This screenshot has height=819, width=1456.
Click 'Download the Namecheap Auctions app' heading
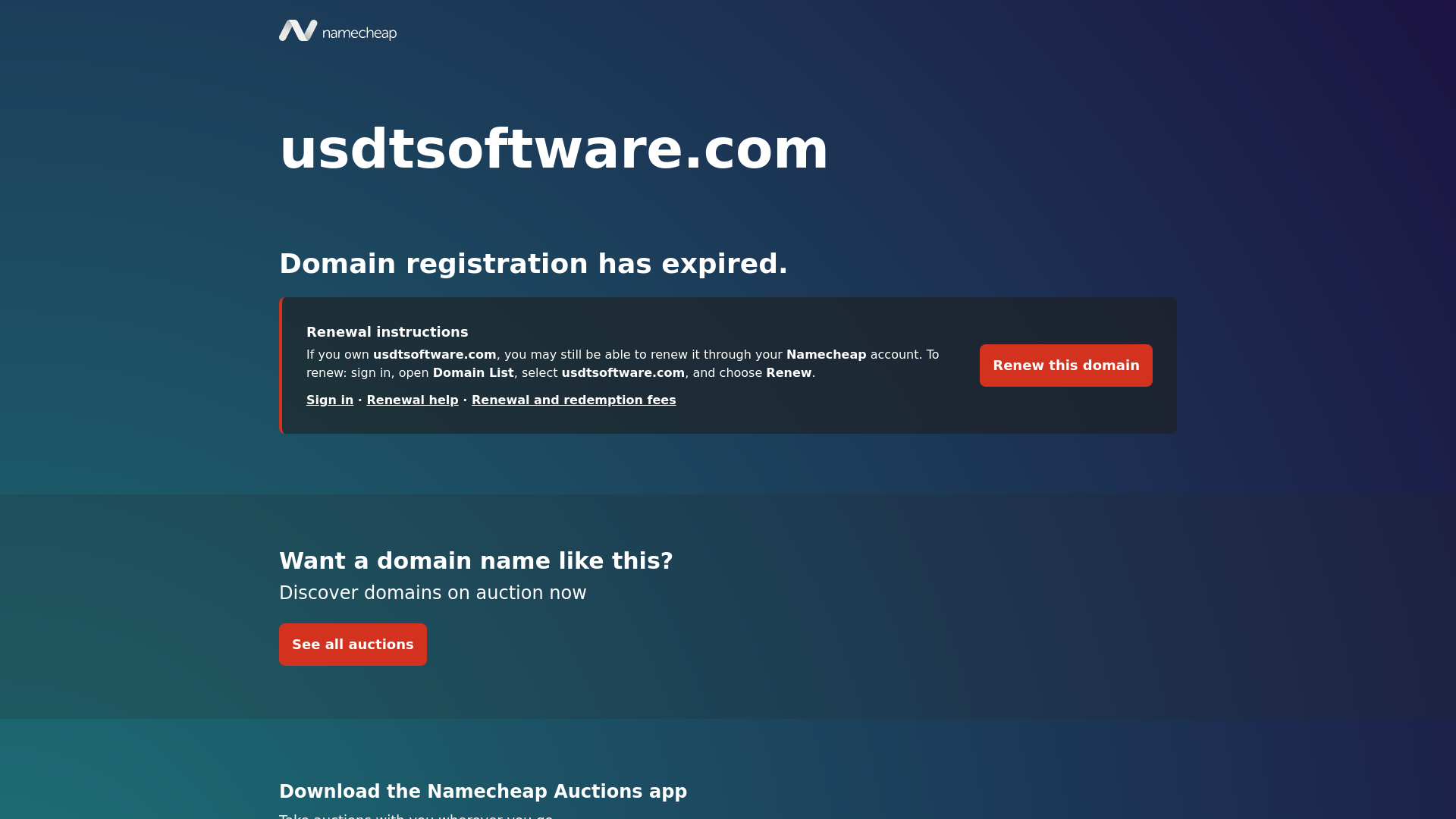[x=483, y=792]
